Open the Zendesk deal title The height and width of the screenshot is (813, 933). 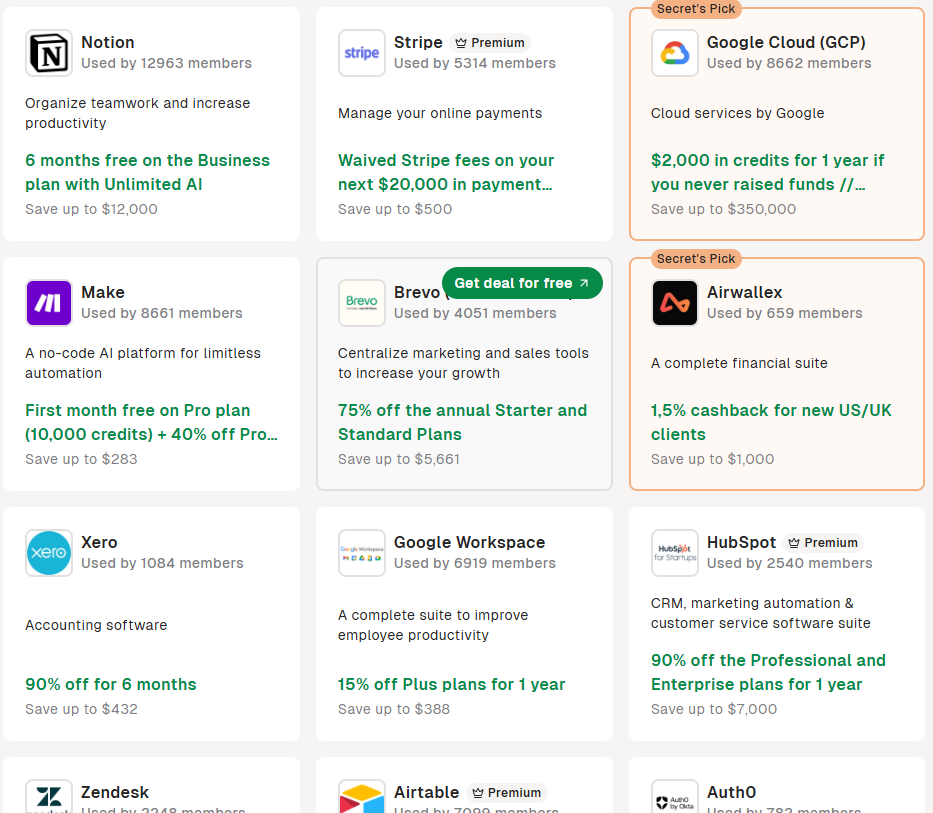(x=115, y=792)
